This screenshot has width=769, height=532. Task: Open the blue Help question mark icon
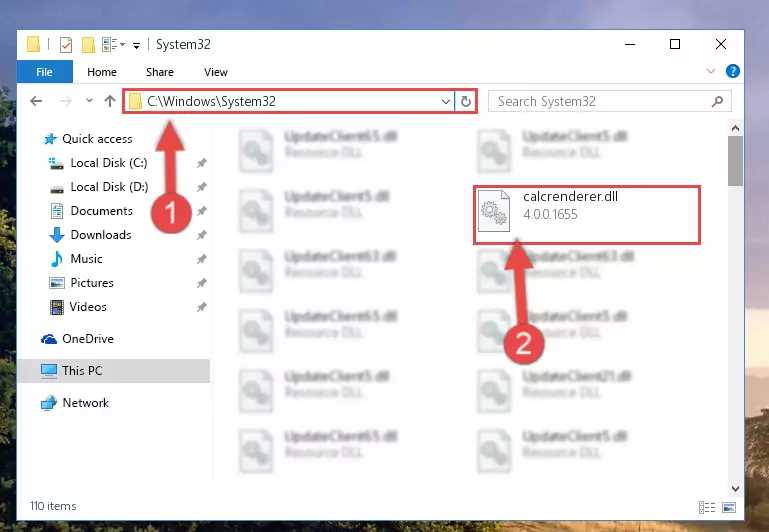click(732, 72)
